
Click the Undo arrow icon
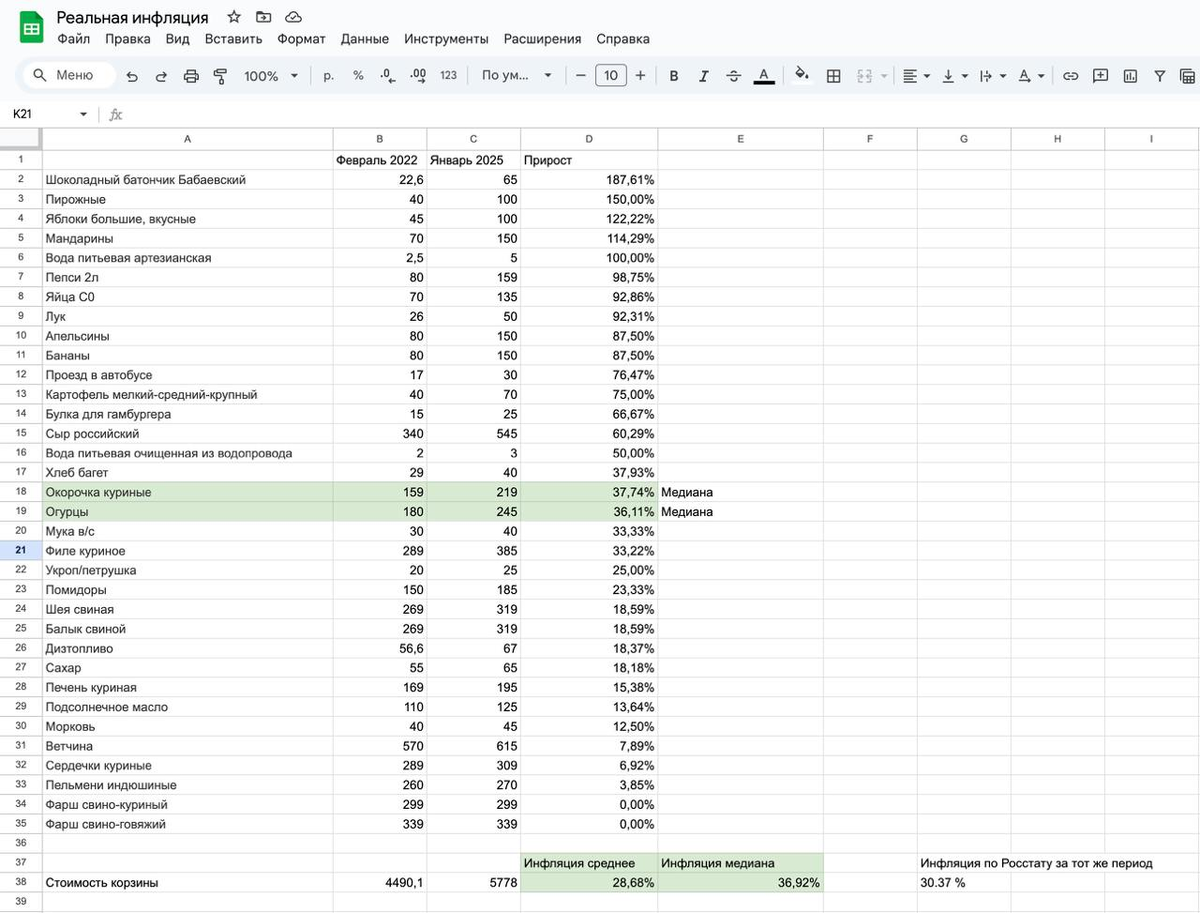(x=133, y=76)
